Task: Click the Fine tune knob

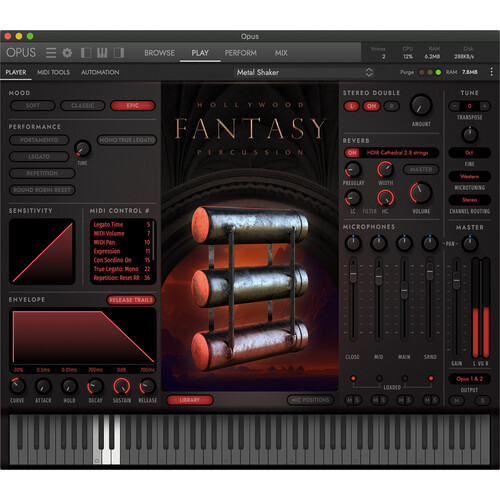Action: pos(470,135)
